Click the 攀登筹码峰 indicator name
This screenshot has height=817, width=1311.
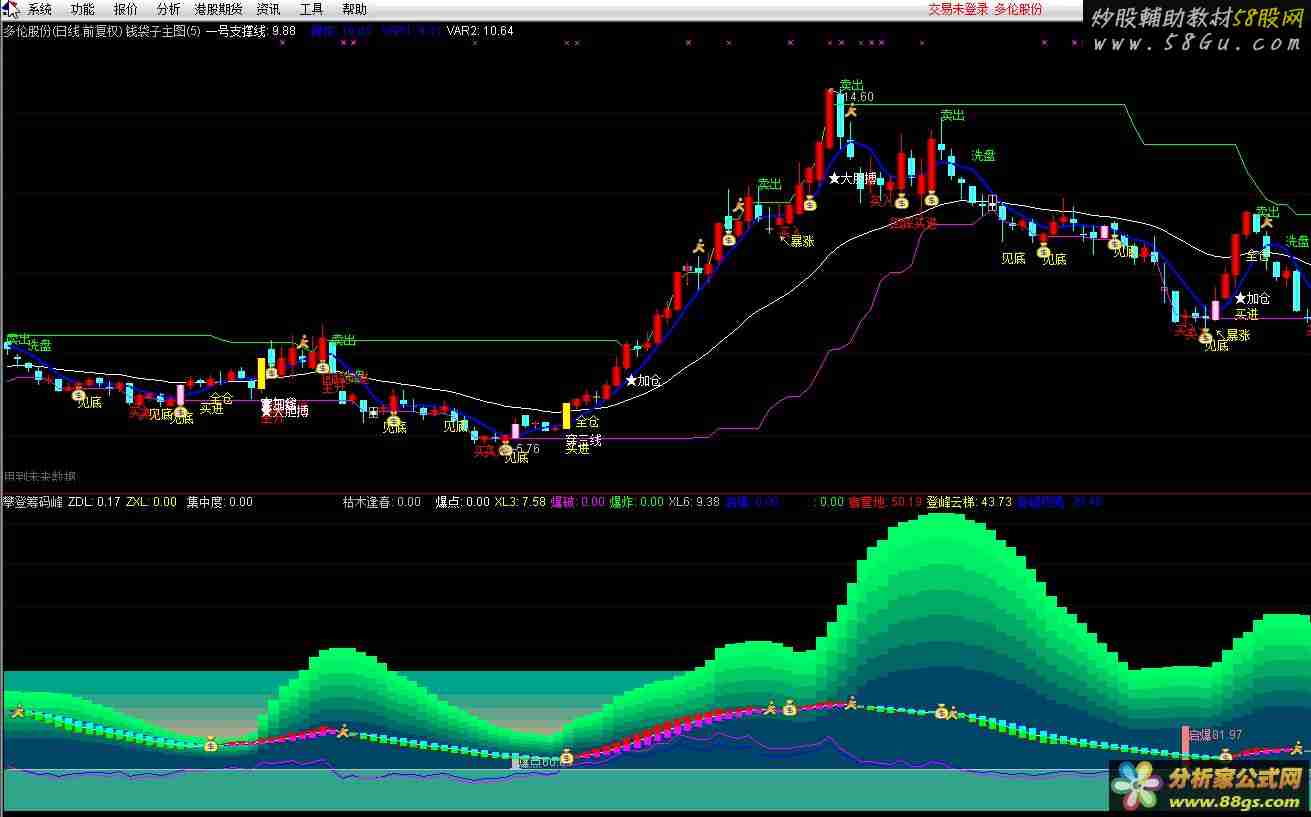33,502
